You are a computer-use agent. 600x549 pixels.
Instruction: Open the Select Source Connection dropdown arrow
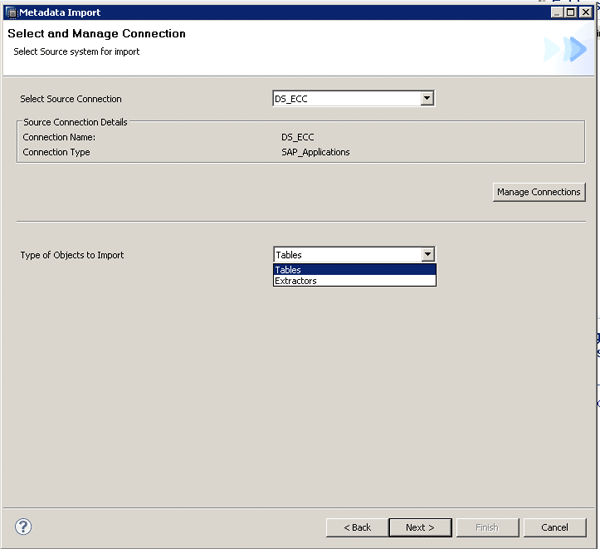click(x=427, y=98)
